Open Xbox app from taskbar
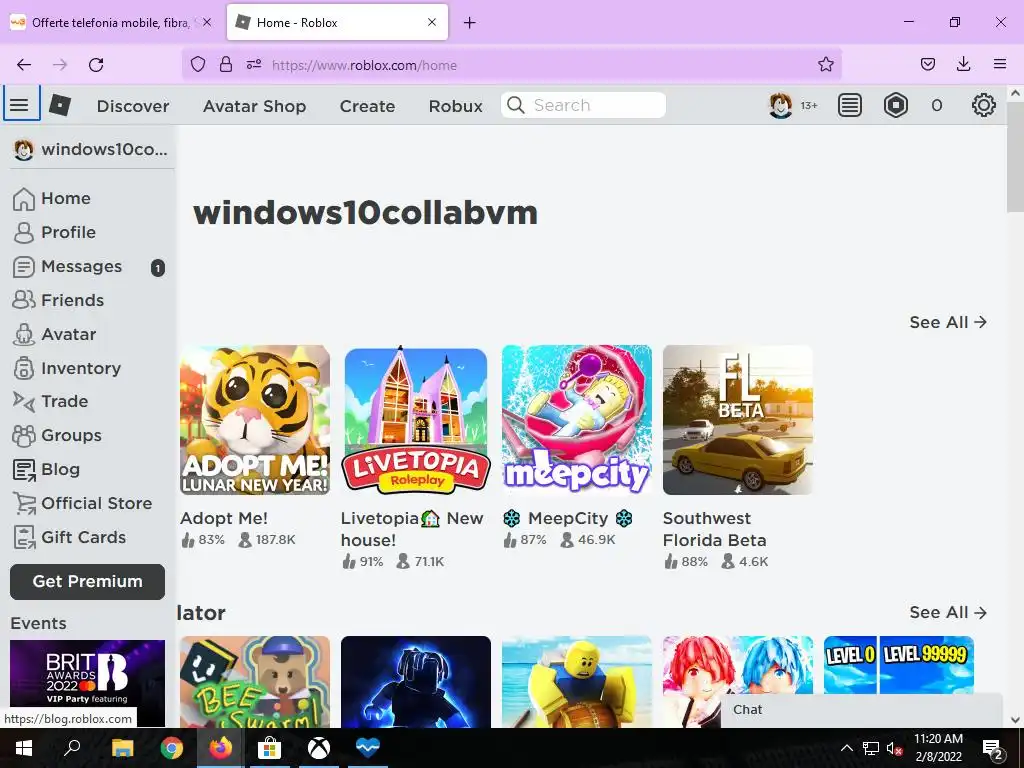 pyautogui.click(x=319, y=748)
